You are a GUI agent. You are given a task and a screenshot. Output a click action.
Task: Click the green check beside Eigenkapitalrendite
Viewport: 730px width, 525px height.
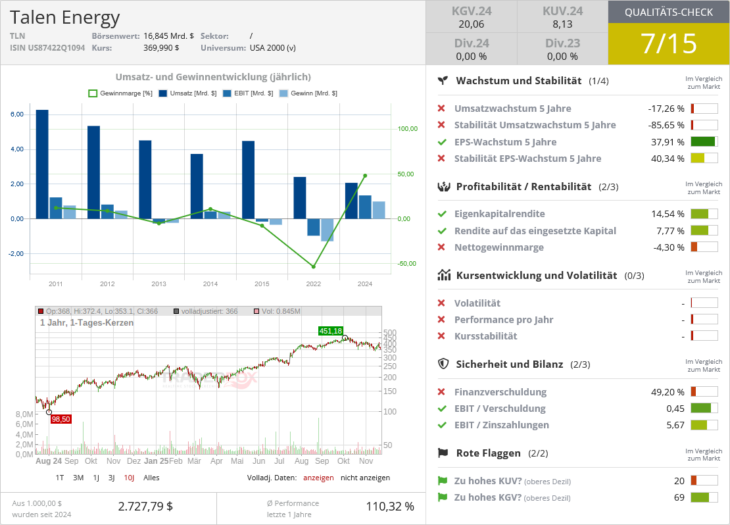tap(442, 214)
